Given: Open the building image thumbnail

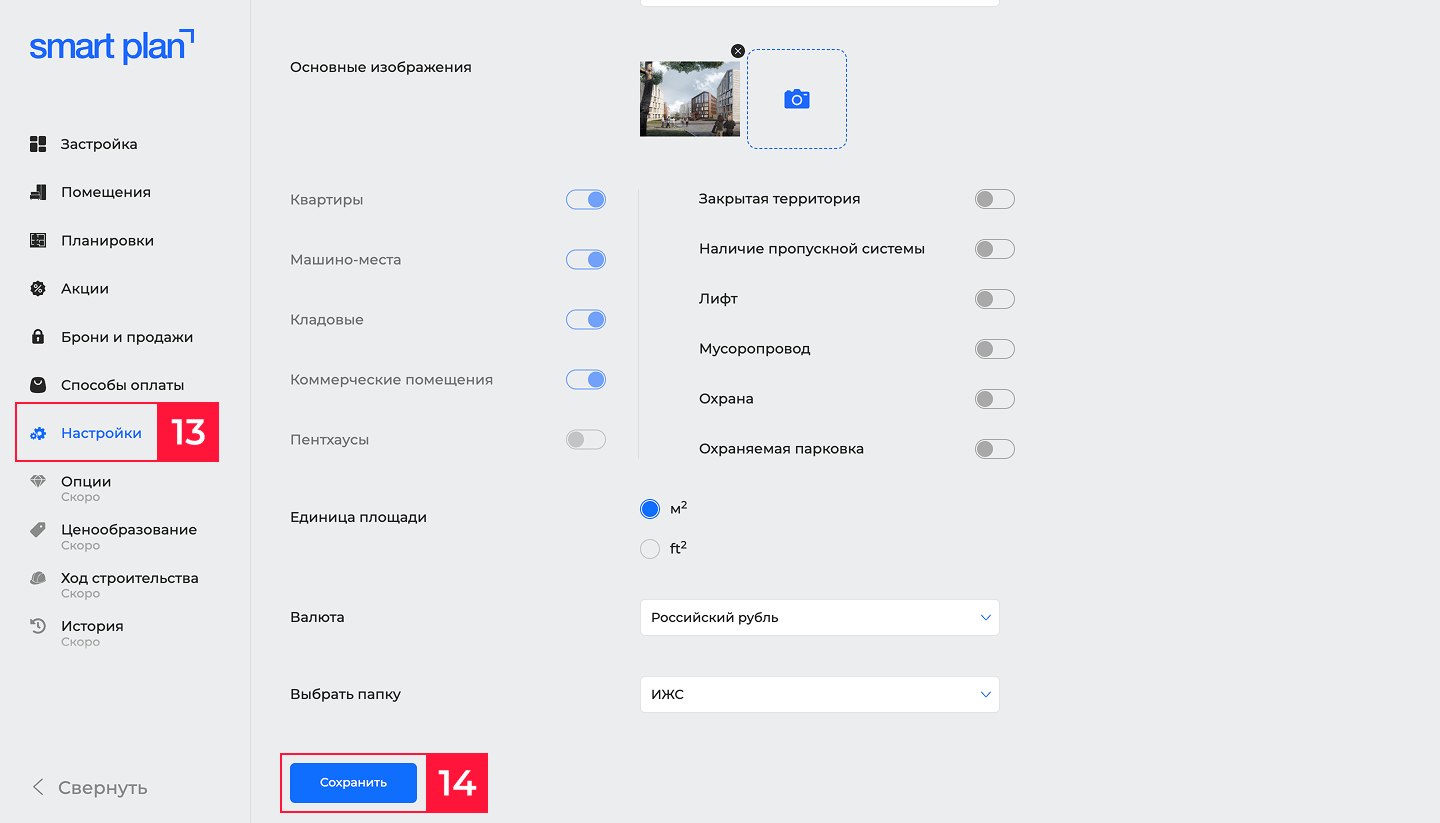Looking at the screenshot, I should [x=690, y=99].
